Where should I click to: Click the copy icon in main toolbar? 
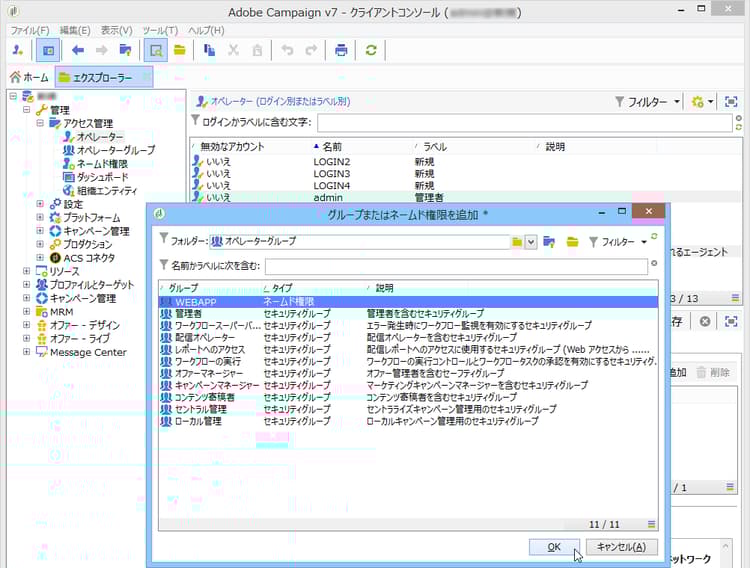209,50
